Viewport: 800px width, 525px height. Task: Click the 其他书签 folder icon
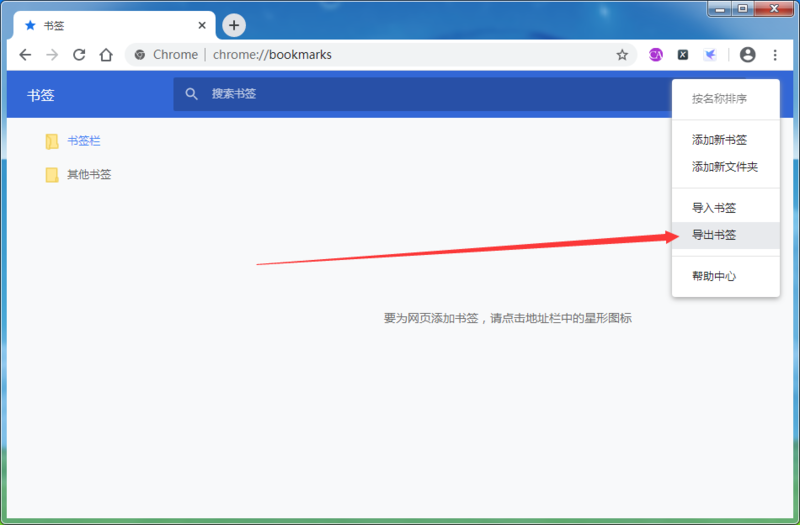(x=52, y=175)
